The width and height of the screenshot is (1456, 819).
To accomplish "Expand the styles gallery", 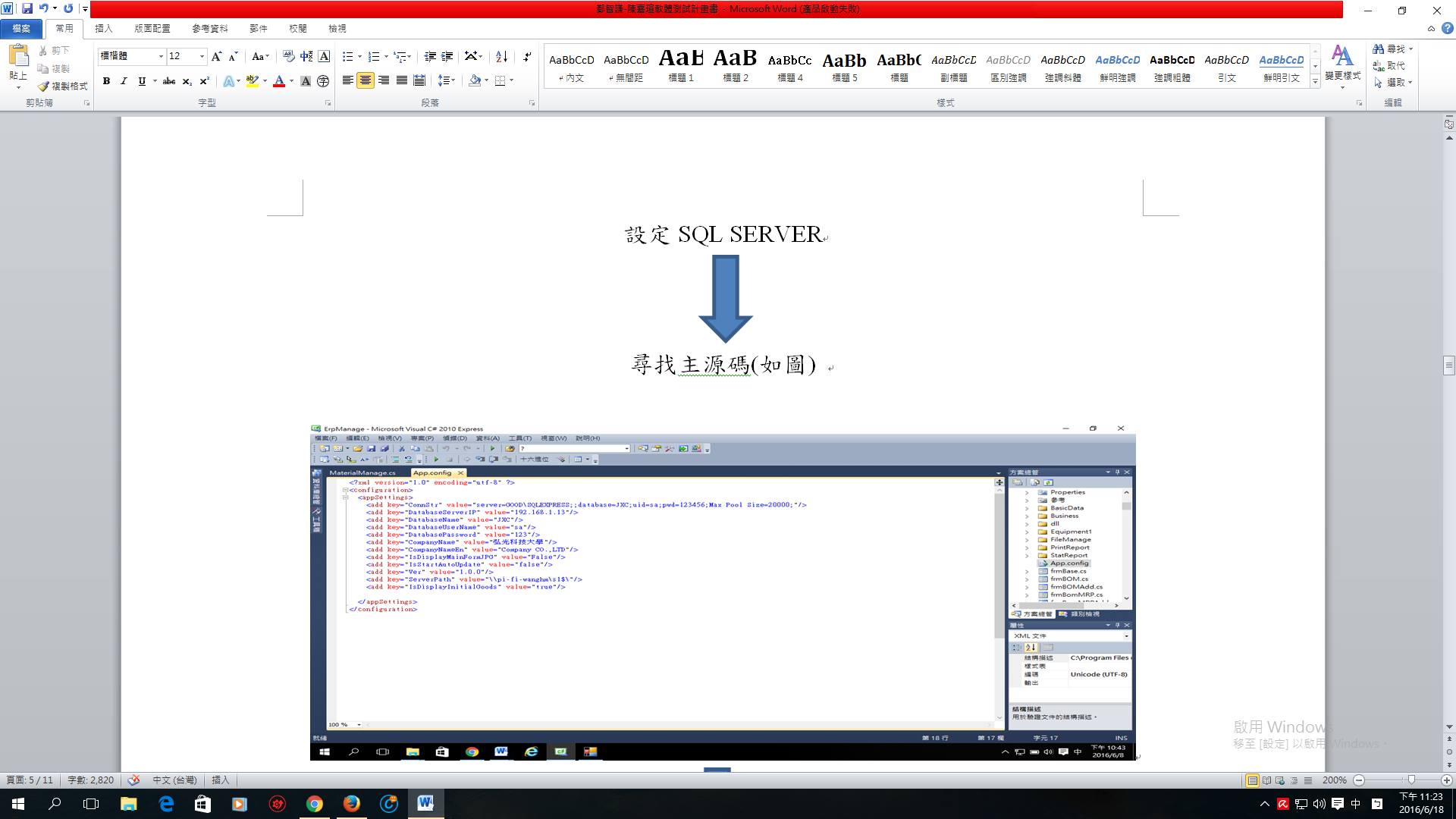I will (x=1316, y=83).
